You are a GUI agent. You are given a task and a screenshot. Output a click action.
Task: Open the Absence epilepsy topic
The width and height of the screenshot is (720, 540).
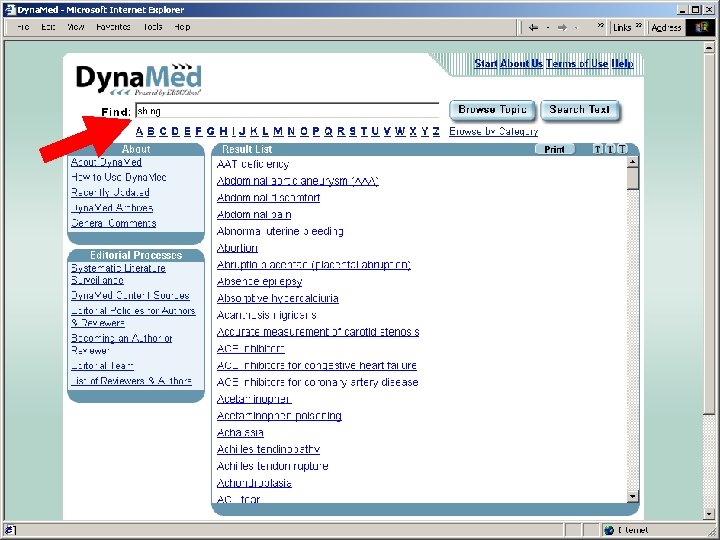[259, 282]
